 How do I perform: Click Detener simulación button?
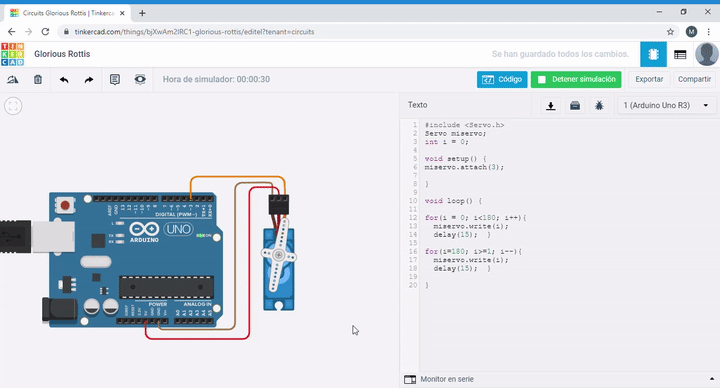click(576, 79)
